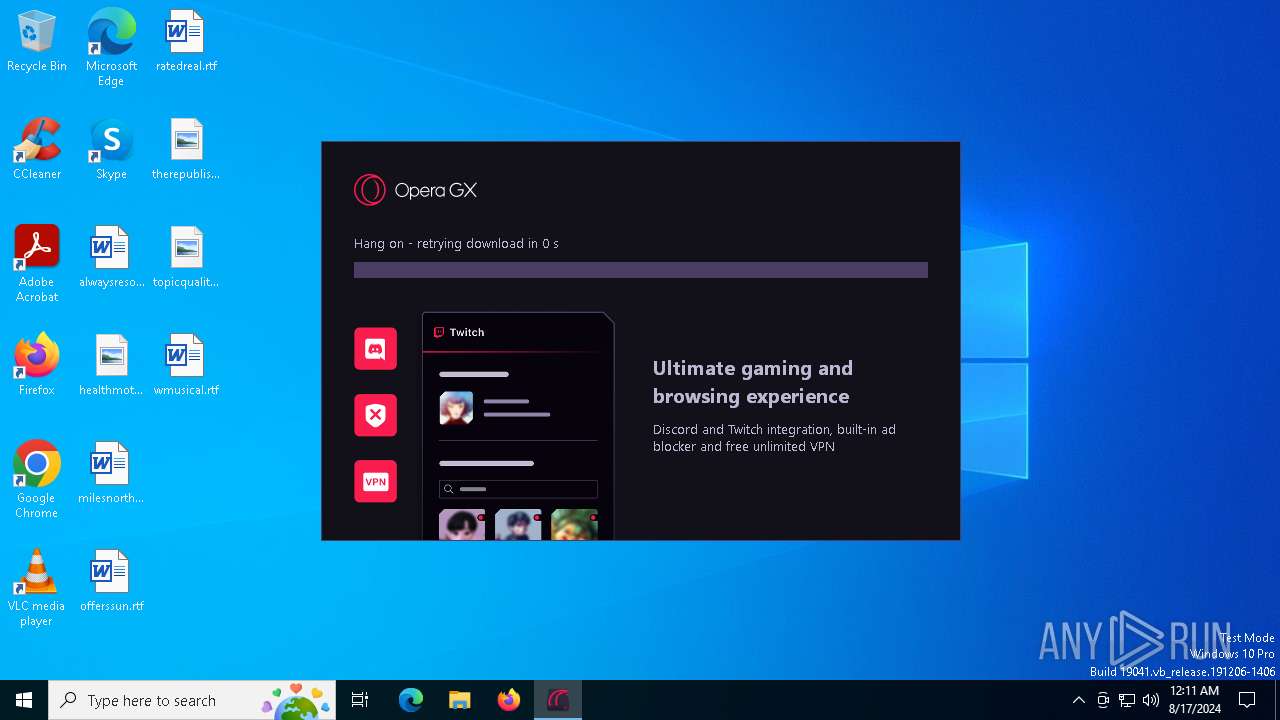Image resolution: width=1280 pixels, height=720 pixels.
Task: Click the streamer avatar in the Twitch preview
Action: (x=457, y=408)
